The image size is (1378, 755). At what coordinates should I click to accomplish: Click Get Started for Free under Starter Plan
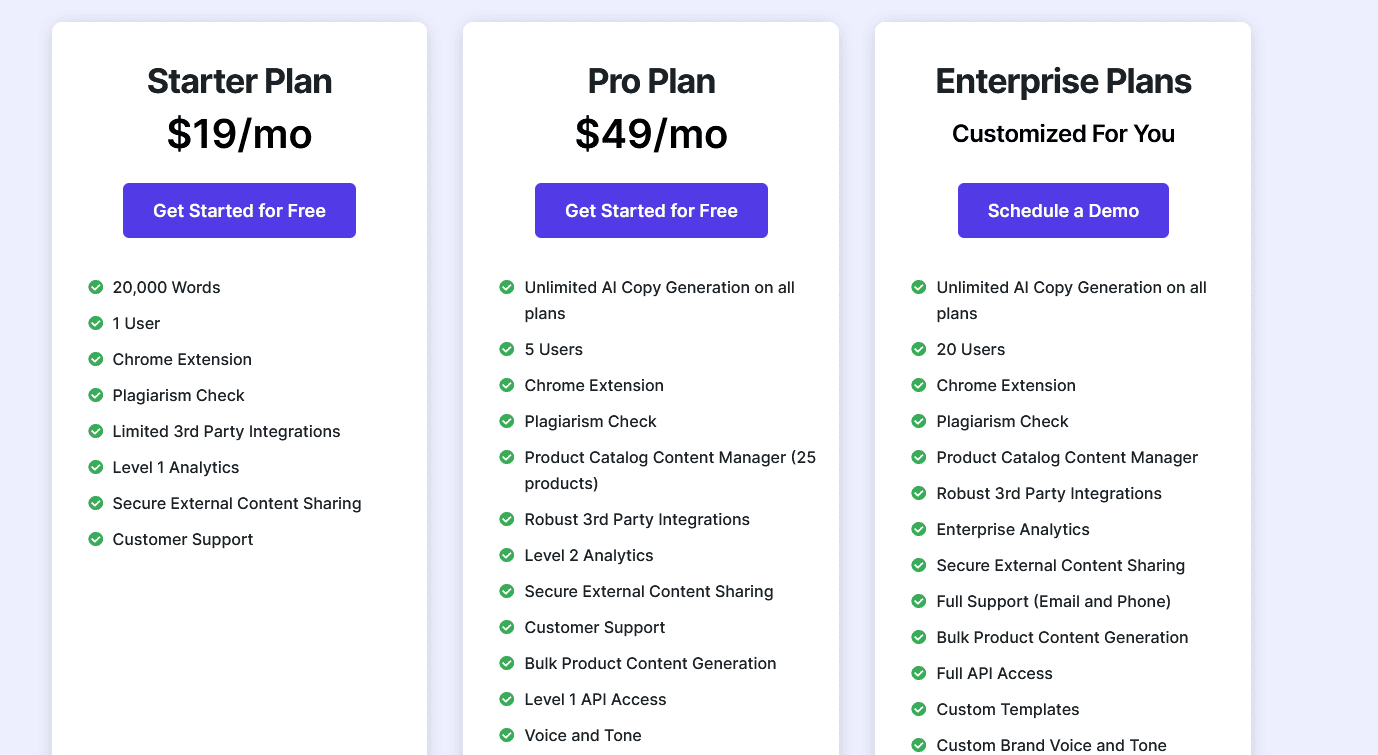239,210
